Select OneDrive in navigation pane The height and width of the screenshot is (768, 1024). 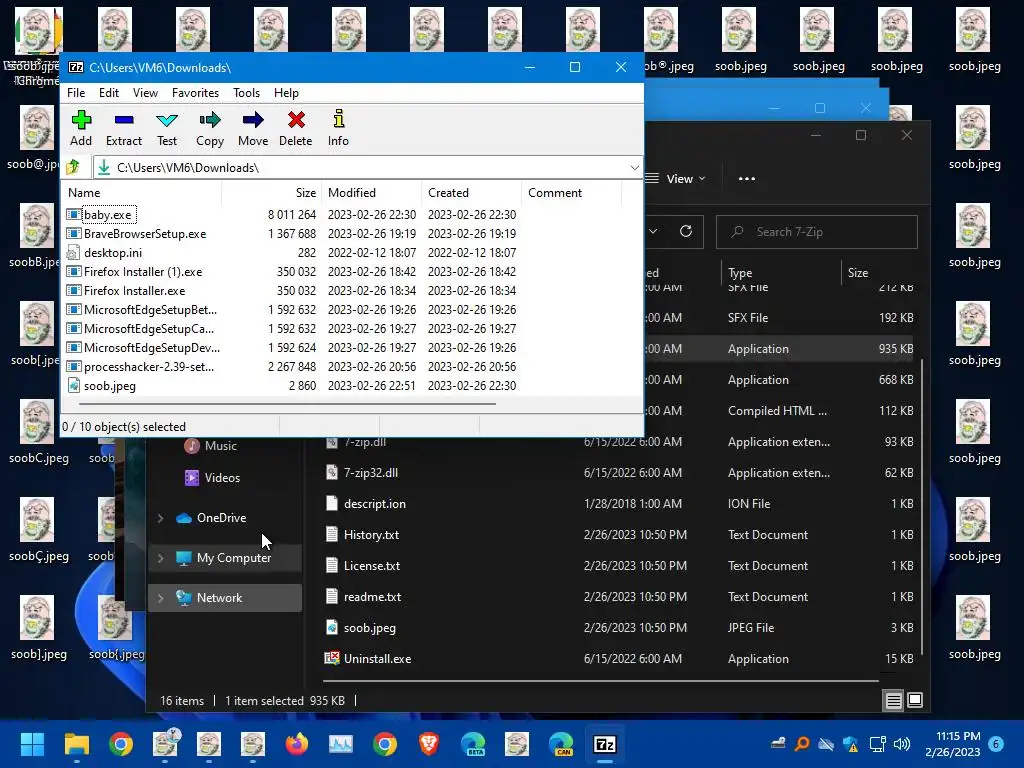pyautogui.click(x=221, y=518)
